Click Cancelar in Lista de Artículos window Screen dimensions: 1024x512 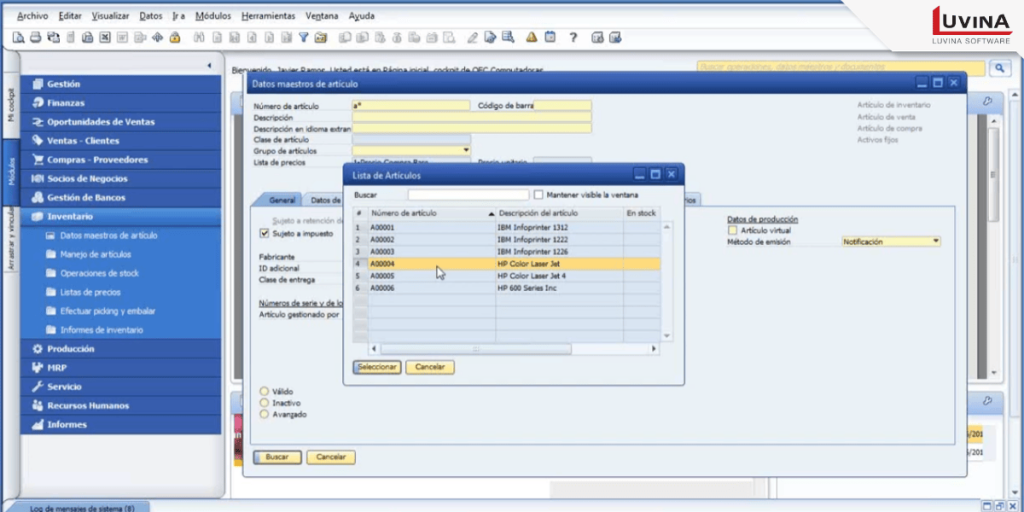[x=430, y=367]
